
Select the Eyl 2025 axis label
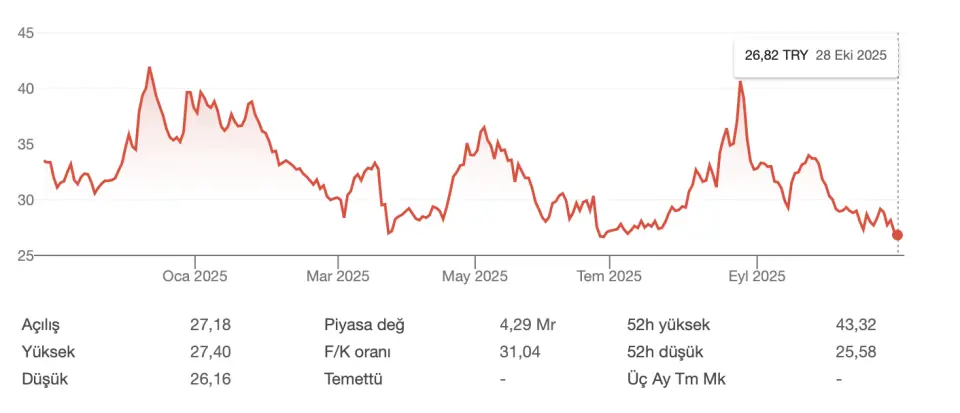click(x=756, y=276)
